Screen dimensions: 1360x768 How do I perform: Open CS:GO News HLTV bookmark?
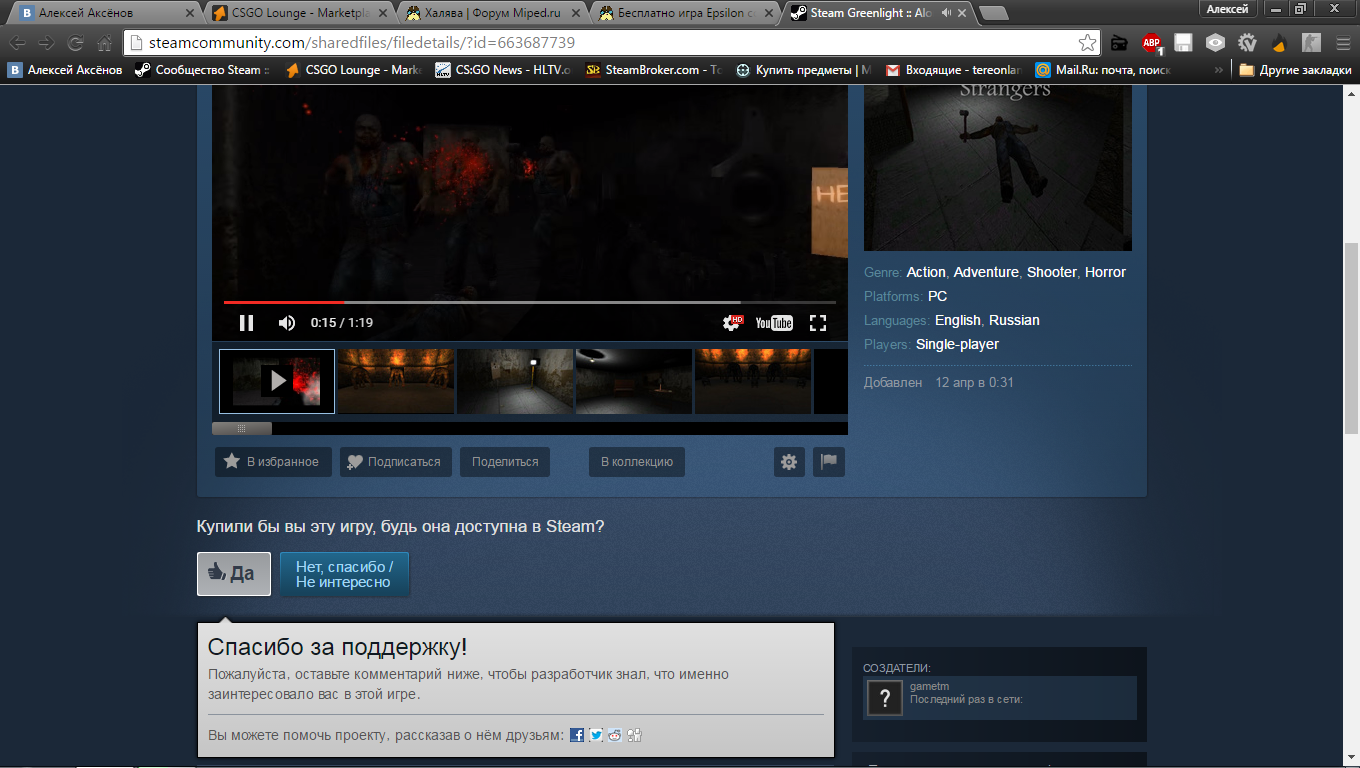tap(502, 70)
